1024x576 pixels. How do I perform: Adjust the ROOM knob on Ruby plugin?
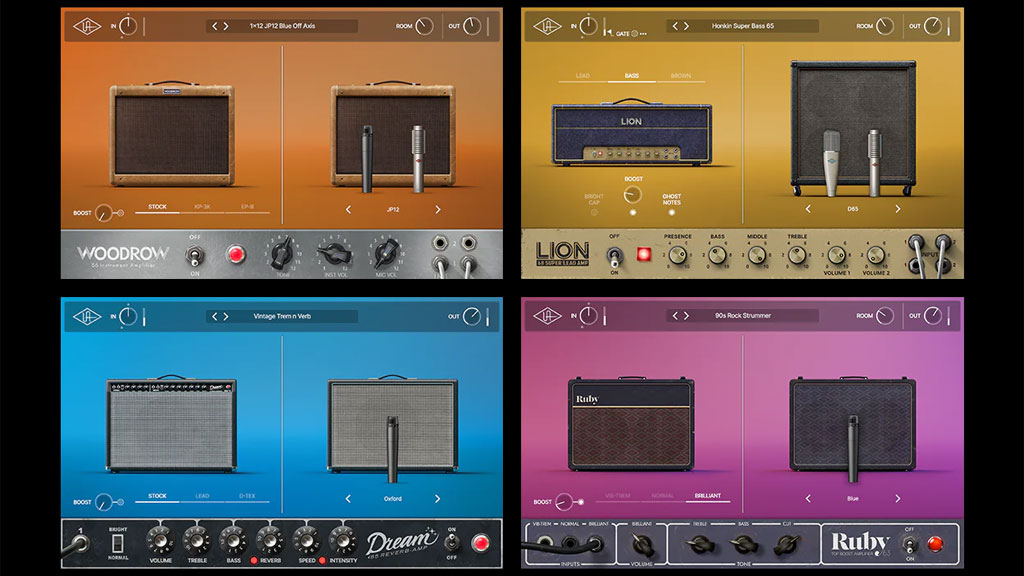885,316
